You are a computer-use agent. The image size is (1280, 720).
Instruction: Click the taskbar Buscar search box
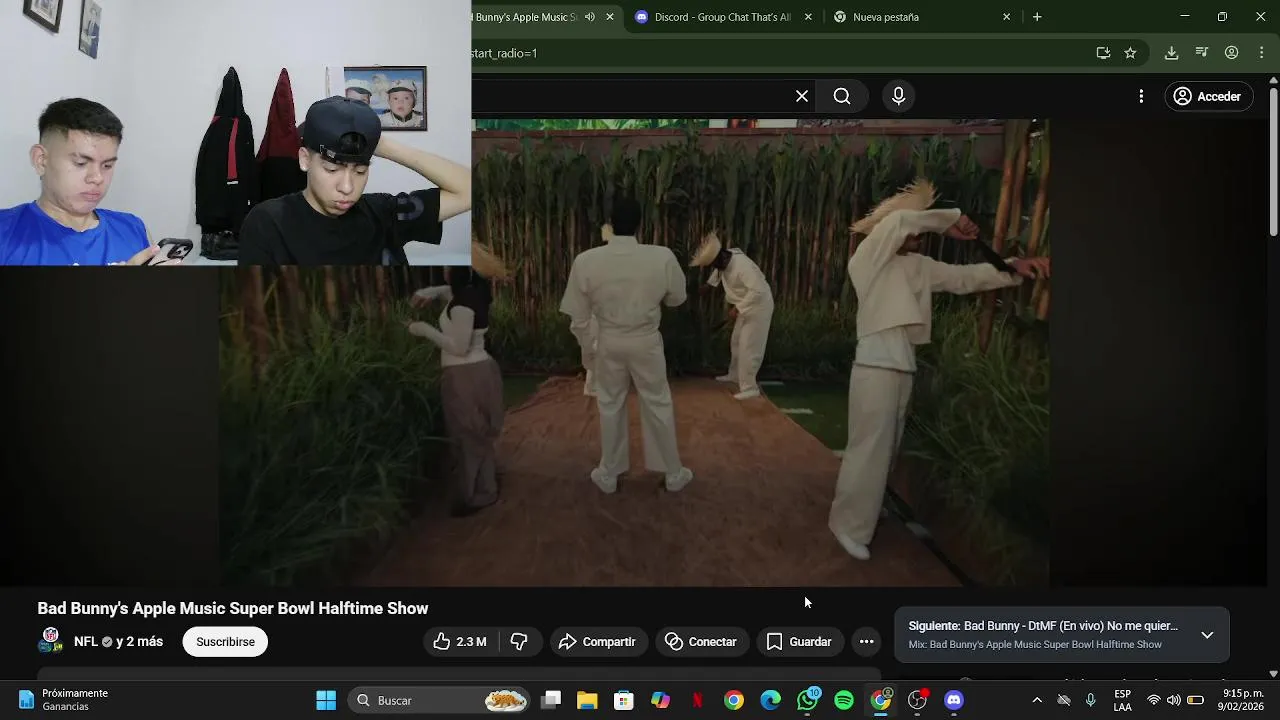pos(440,700)
